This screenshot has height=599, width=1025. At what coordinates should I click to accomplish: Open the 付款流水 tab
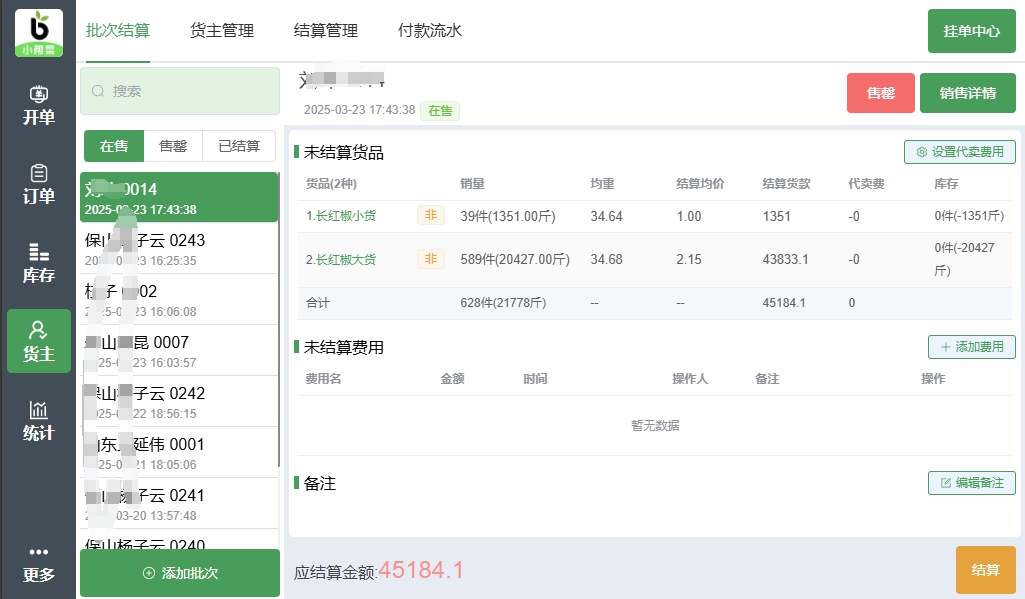point(430,31)
